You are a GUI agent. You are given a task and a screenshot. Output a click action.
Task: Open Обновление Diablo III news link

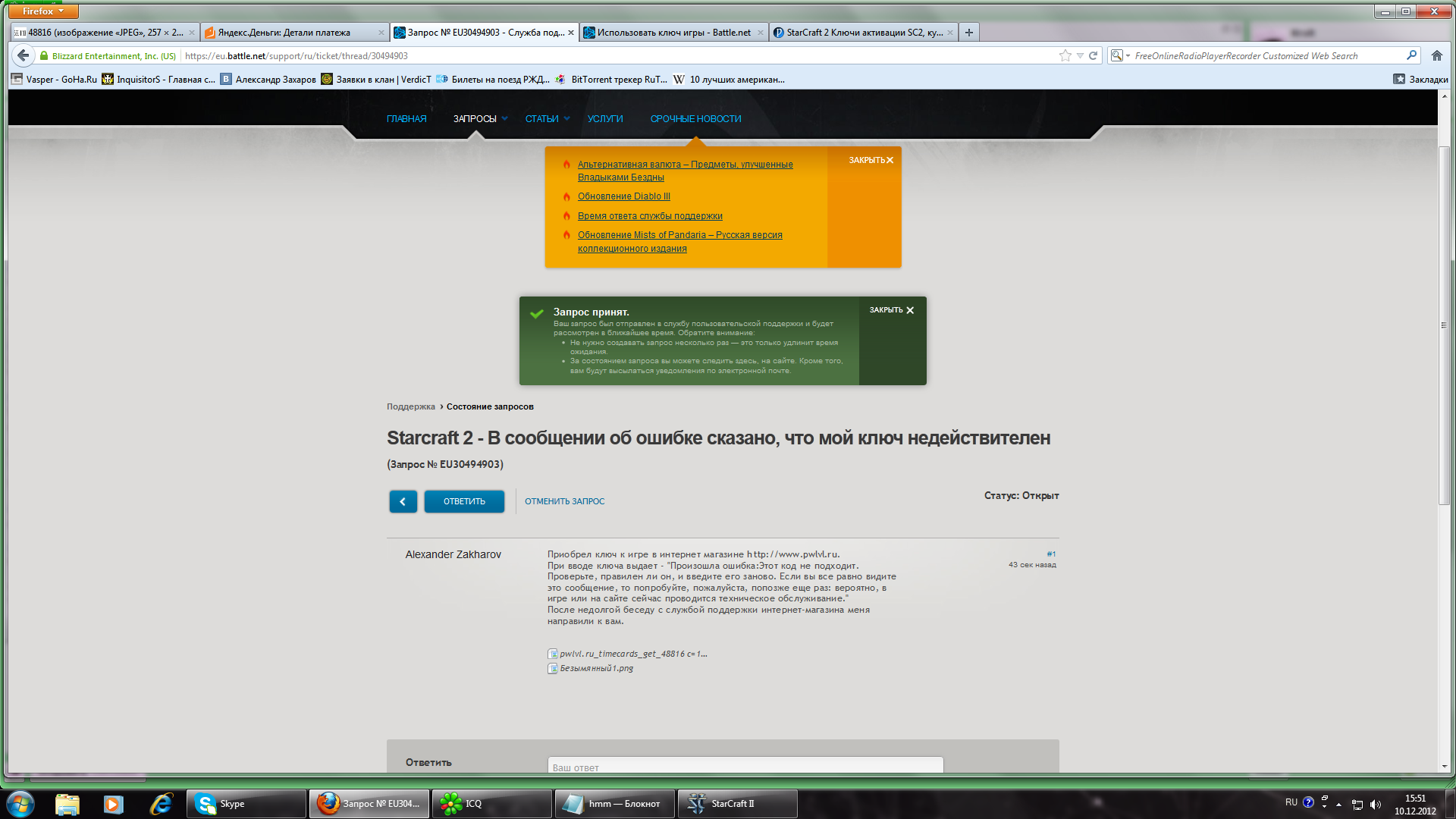tap(623, 196)
